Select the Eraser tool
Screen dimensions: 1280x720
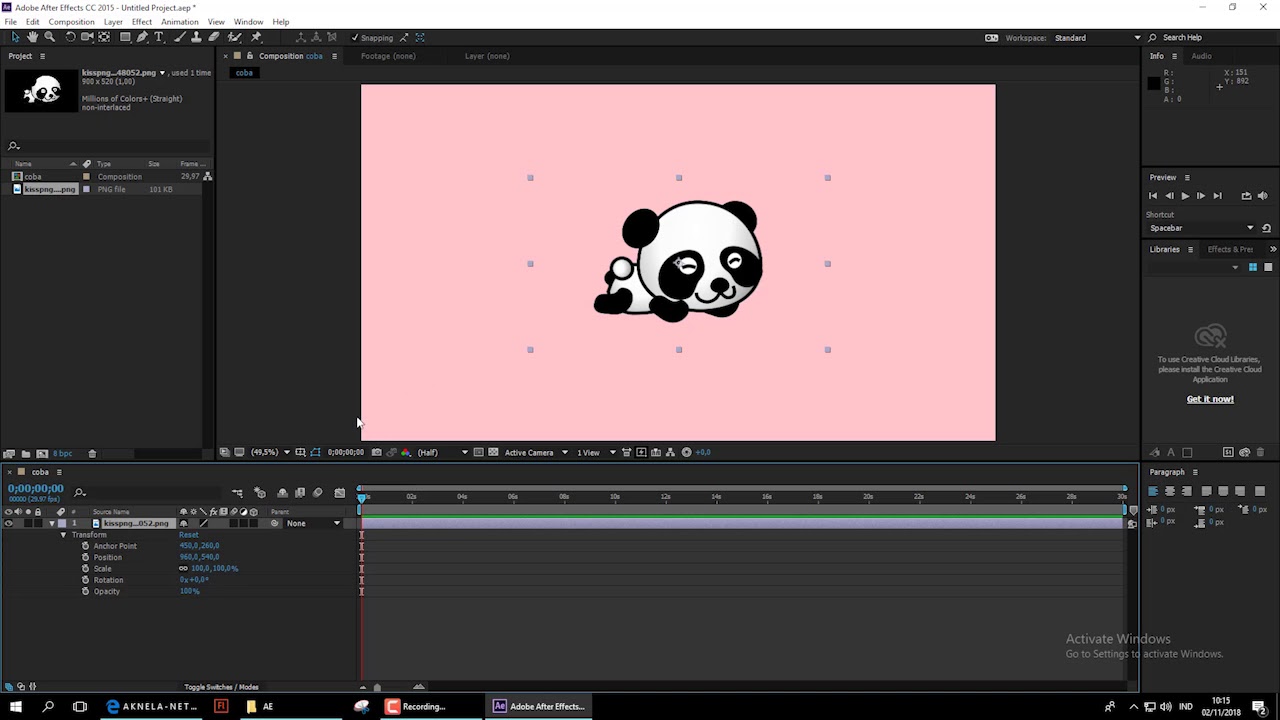(x=214, y=37)
